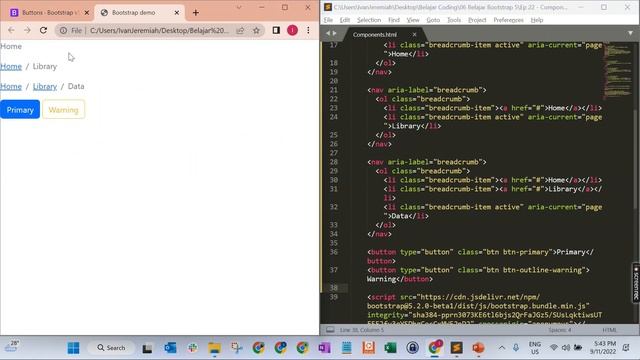Open the Chrome profile avatar
The image size is (640, 360).
(292, 30)
